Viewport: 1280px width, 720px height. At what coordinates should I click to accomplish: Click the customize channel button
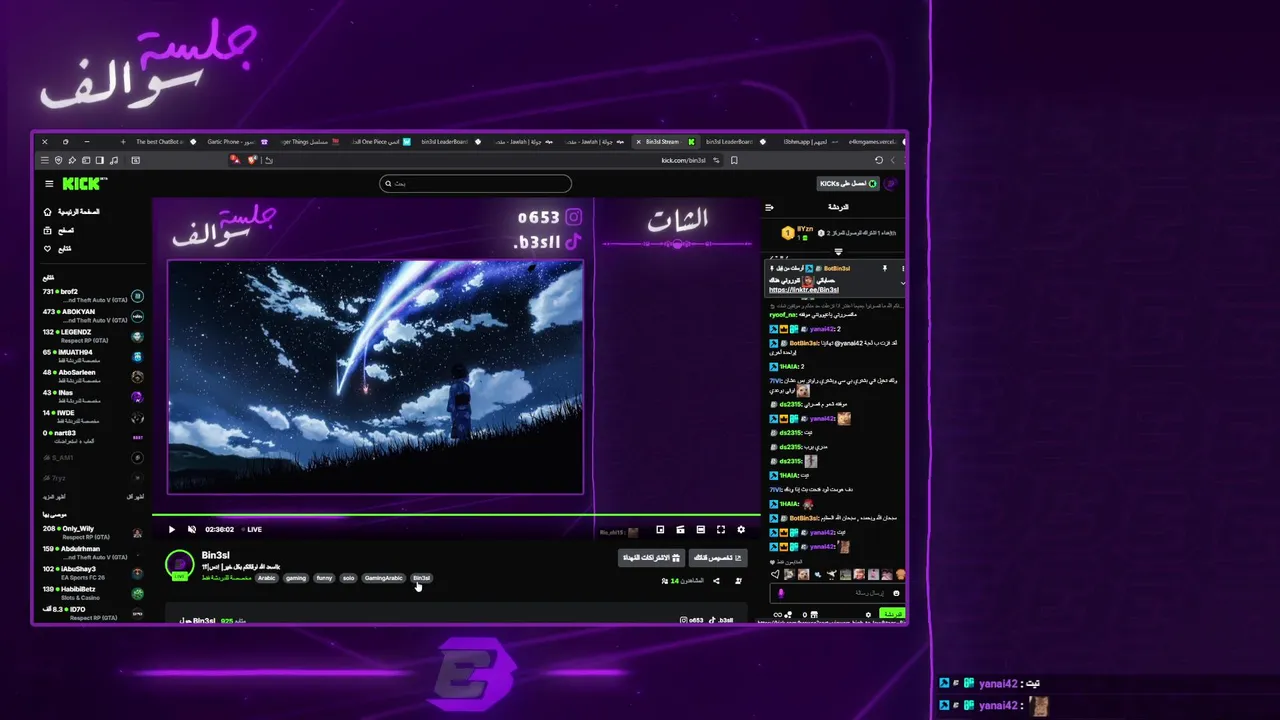717,557
